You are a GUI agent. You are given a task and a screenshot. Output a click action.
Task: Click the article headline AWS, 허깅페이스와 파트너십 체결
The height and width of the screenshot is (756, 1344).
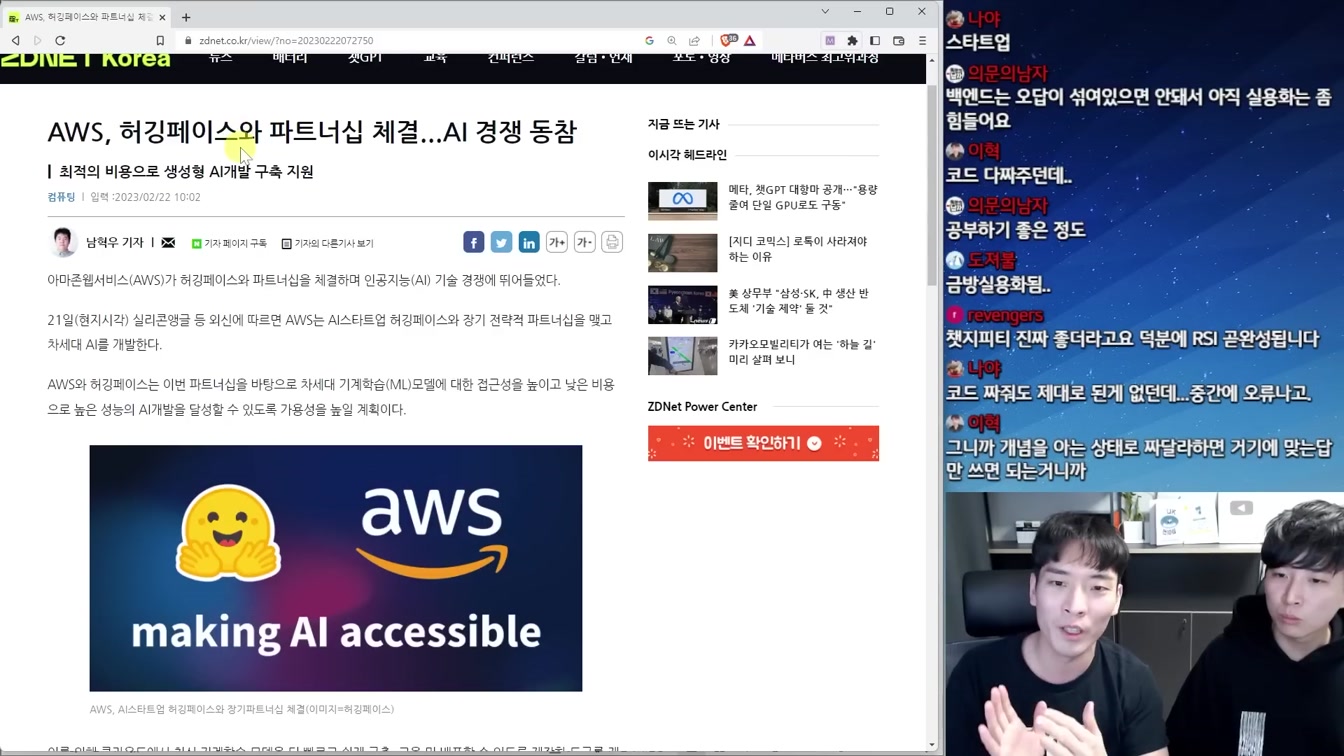pyautogui.click(x=312, y=132)
